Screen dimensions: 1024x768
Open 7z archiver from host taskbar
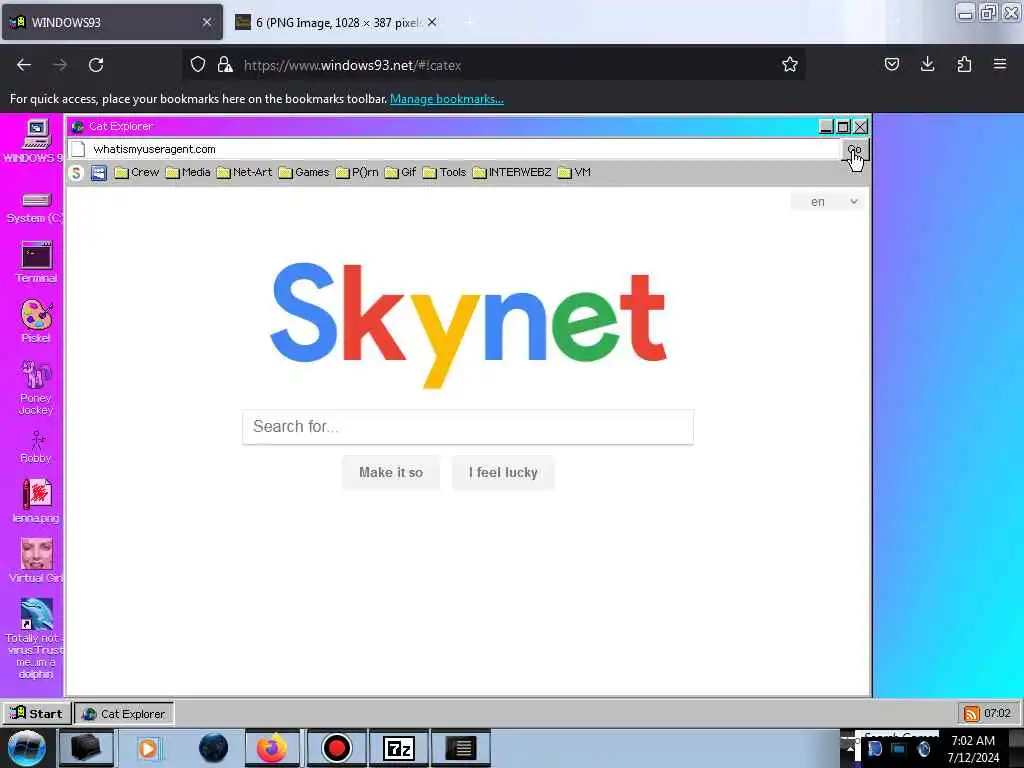(x=399, y=748)
